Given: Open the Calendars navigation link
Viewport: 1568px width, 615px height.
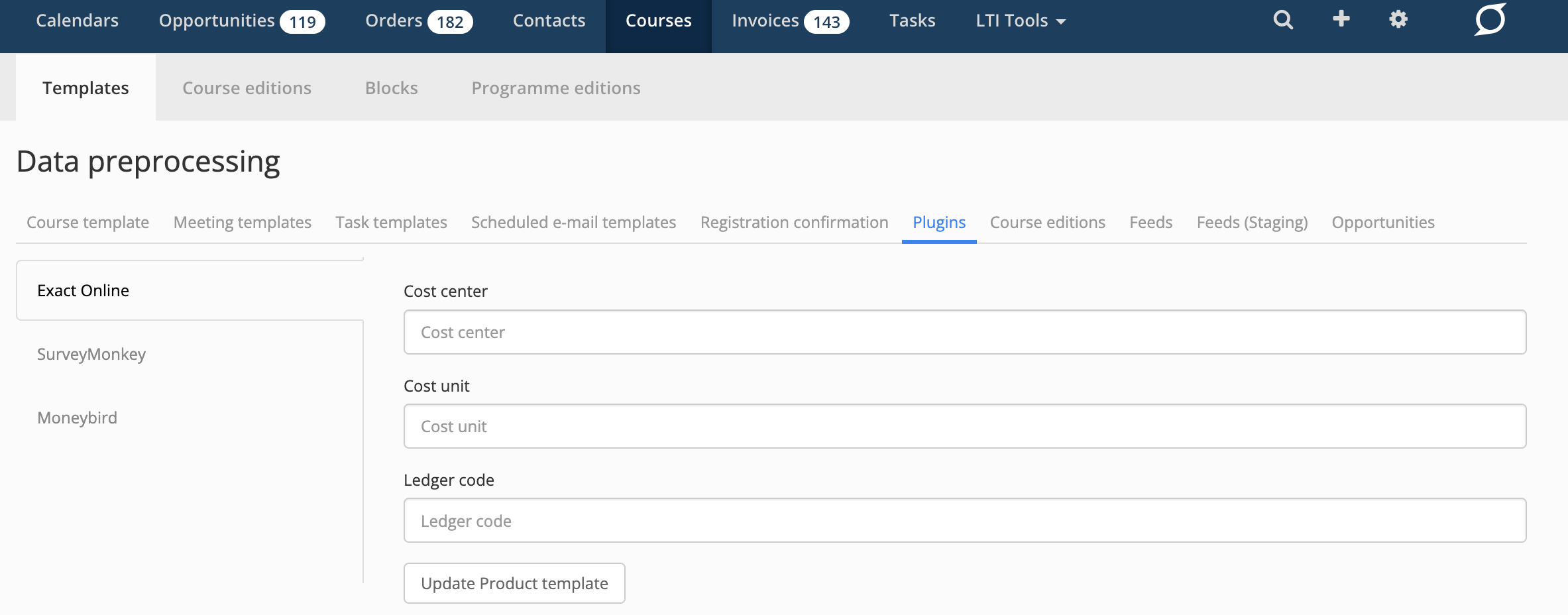Looking at the screenshot, I should coord(77,21).
